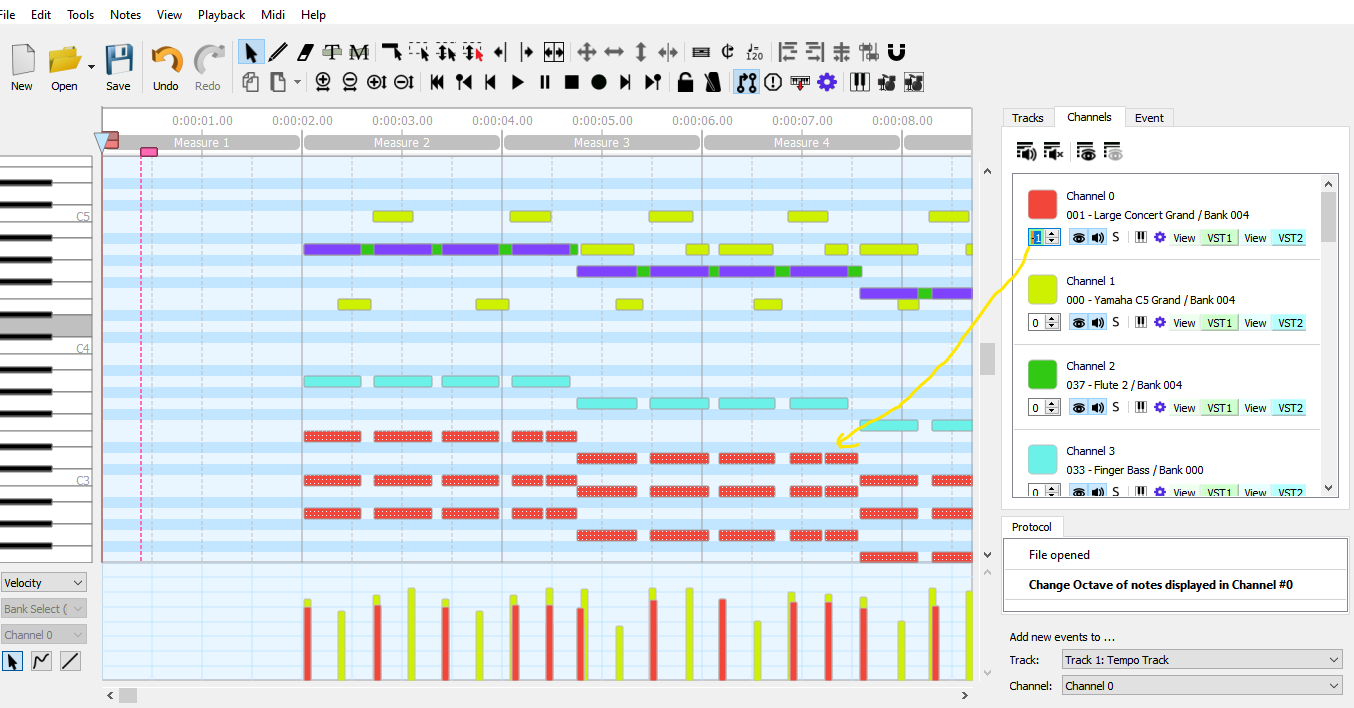Click Channel 1 yellow-green color swatch
Viewport: 1354px width, 708px height.
point(1043,289)
